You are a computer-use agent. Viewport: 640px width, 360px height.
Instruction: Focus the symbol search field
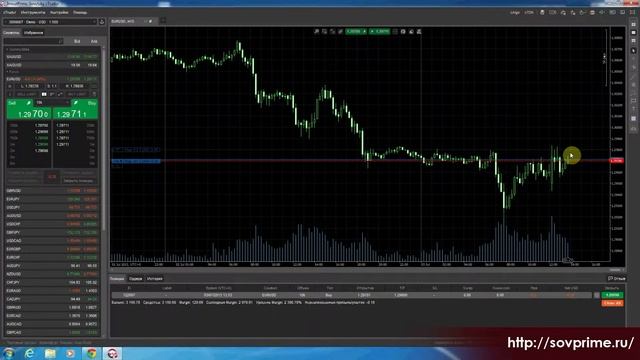tap(33, 41)
